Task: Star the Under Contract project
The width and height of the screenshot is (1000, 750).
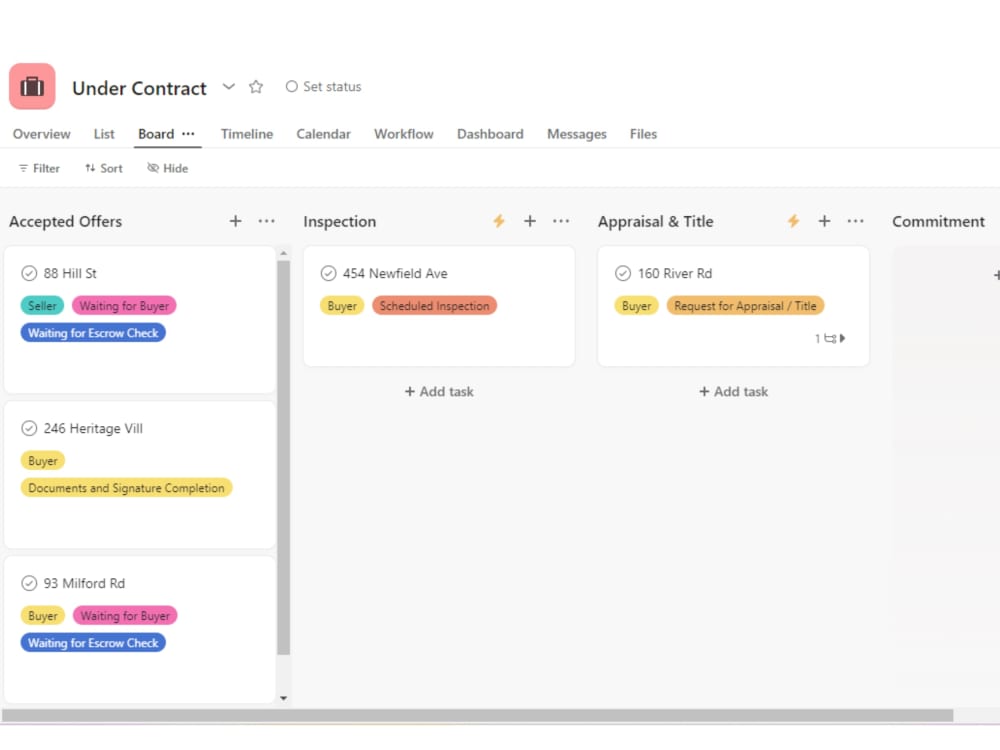Action: 256,87
